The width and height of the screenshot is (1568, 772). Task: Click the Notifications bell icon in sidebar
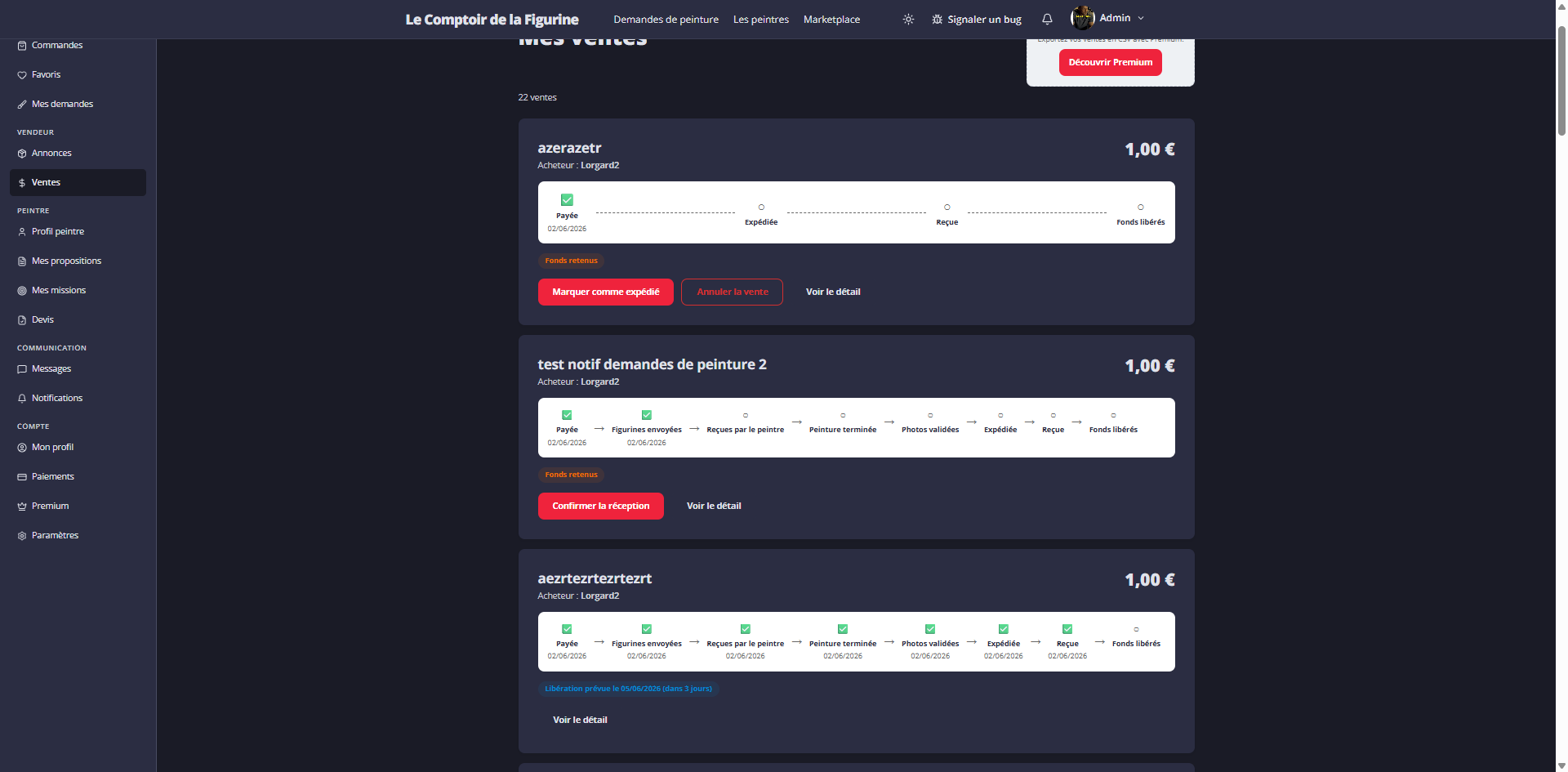[x=22, y=399]
